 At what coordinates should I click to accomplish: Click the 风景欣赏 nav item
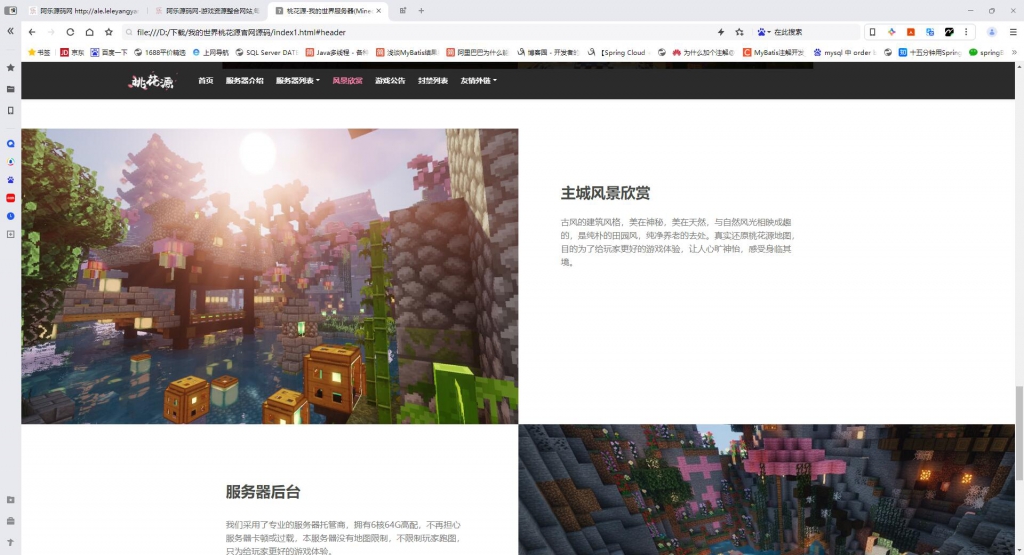[x=347, y=81]
